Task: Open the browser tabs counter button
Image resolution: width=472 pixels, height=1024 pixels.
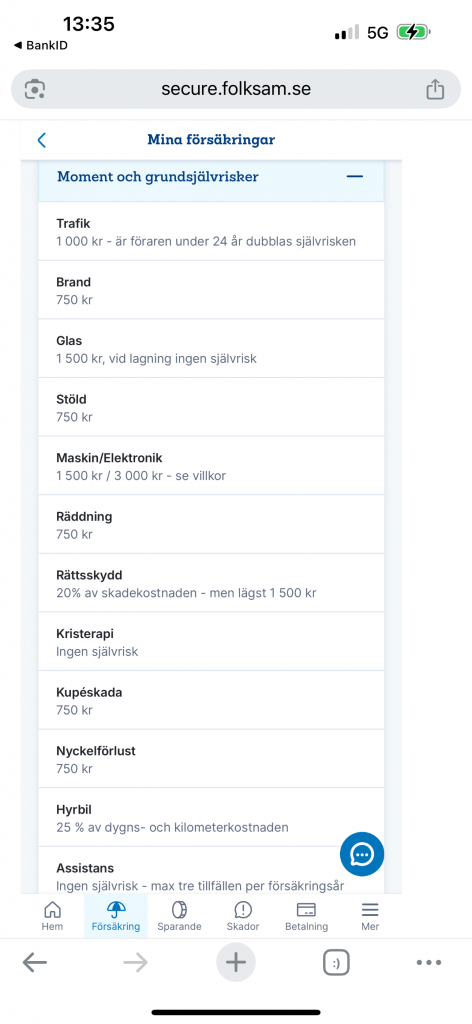Action: 336,962
